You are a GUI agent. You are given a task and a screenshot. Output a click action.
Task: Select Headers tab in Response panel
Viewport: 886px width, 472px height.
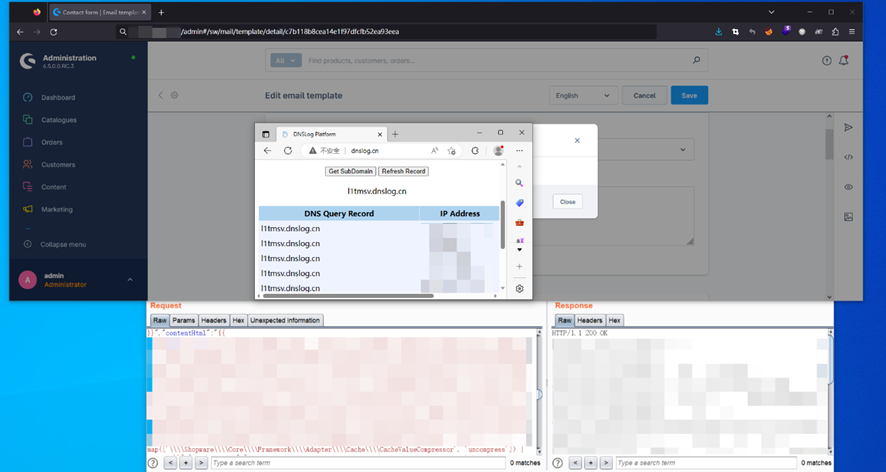tap(590, 320)
